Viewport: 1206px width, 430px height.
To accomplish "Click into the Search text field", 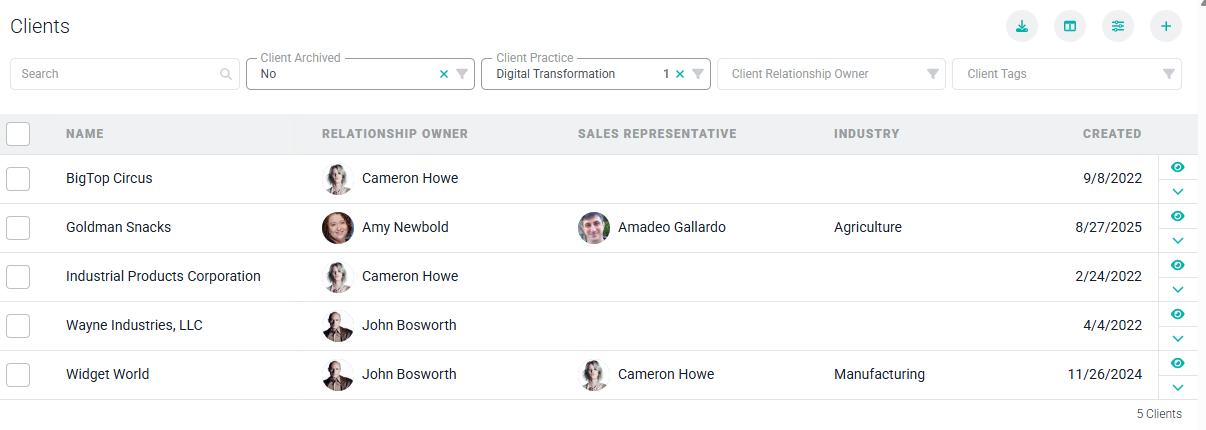I will coord(115,74).
